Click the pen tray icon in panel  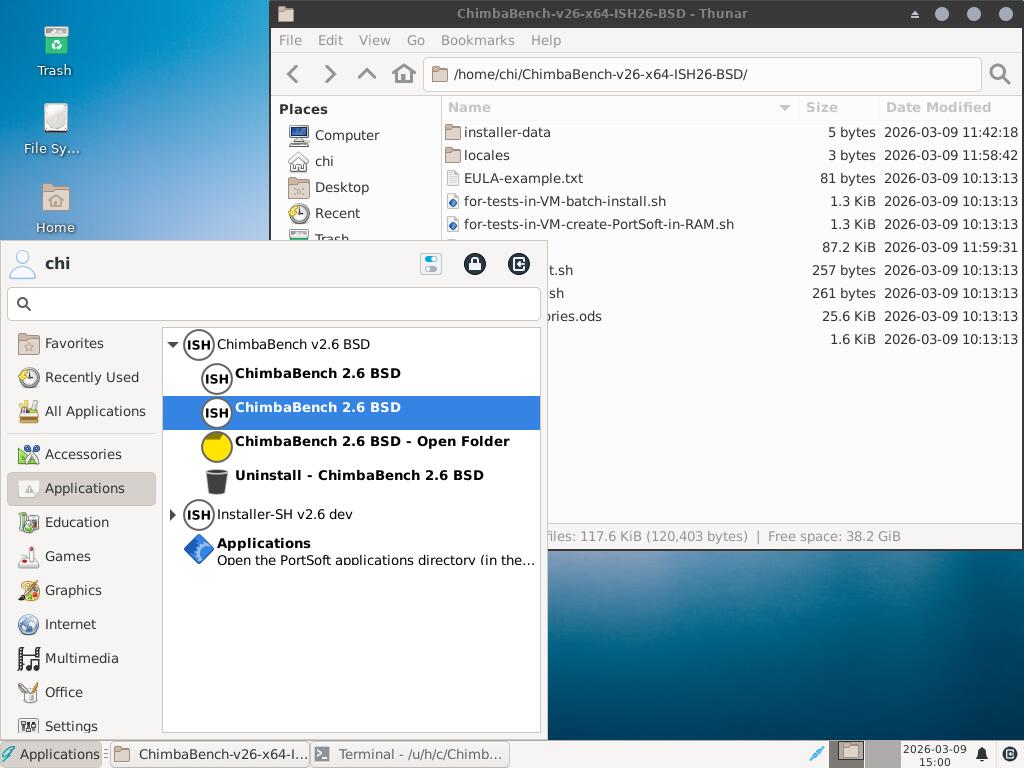(x=816, y=754)
